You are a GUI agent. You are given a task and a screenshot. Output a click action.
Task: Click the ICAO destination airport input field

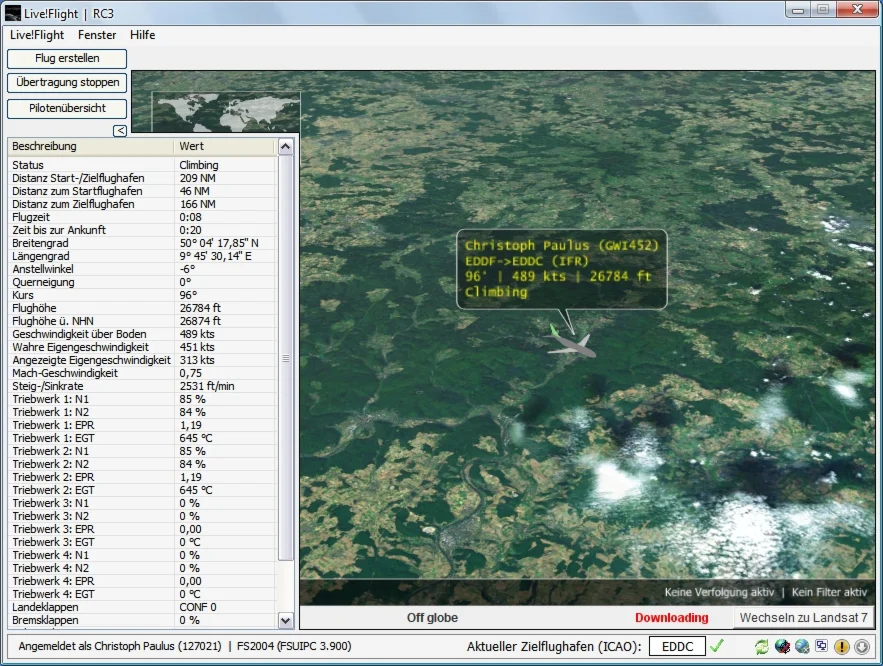[677, 647]
